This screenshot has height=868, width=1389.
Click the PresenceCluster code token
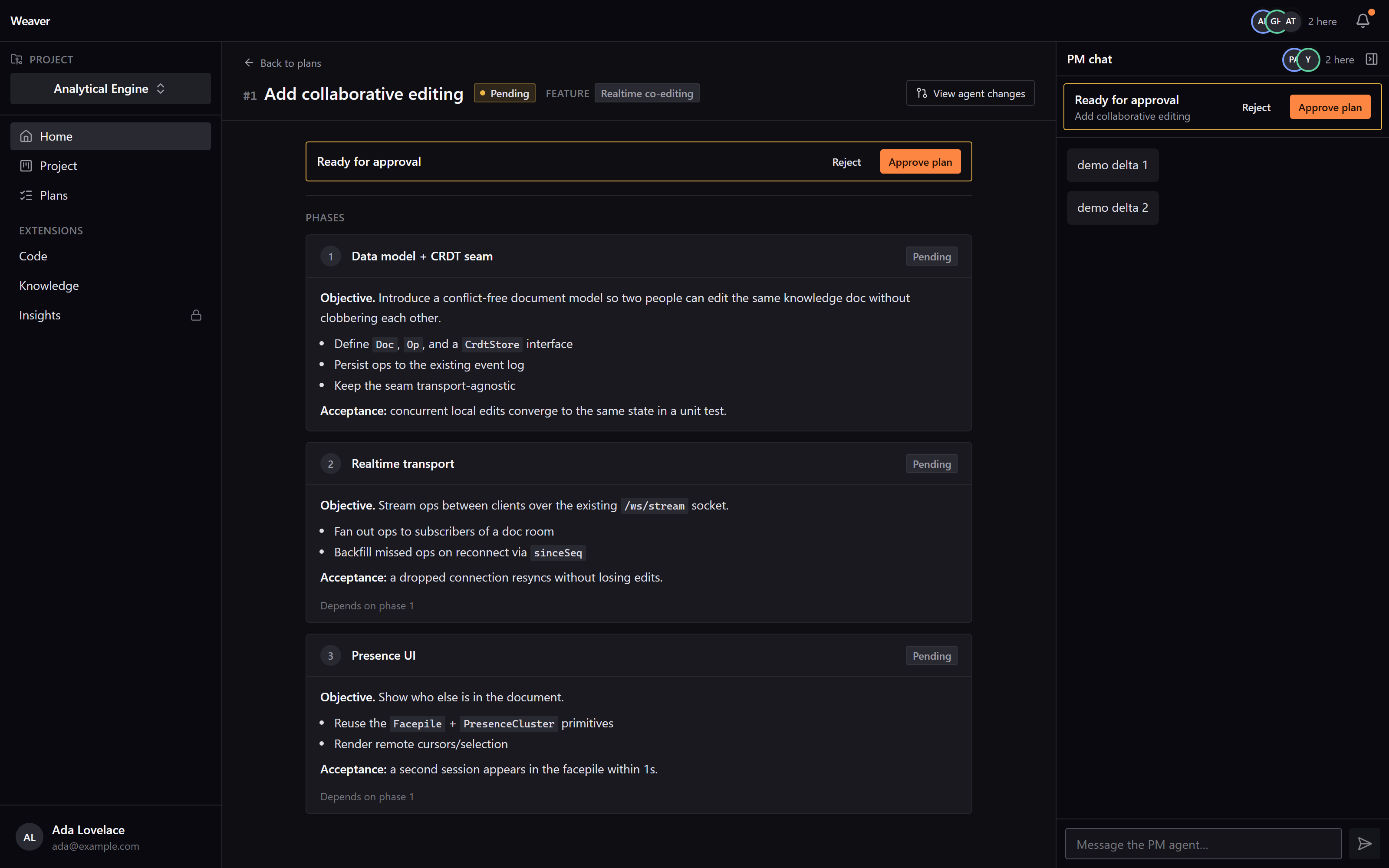[x=509, y=724]
